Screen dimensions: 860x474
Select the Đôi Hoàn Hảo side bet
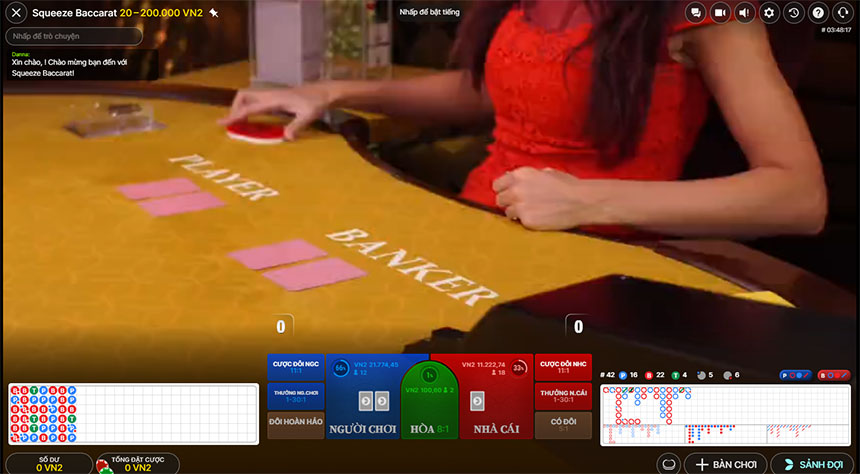click(x=296, y=425)
